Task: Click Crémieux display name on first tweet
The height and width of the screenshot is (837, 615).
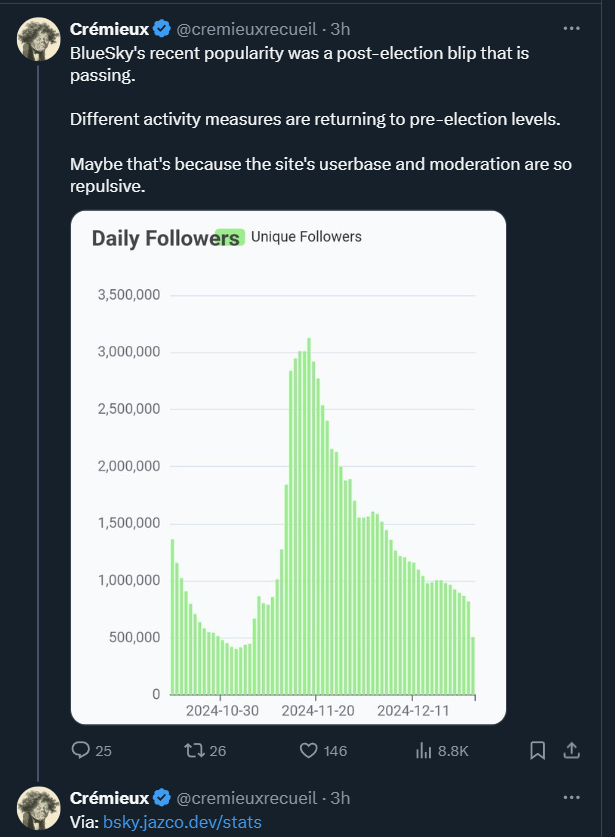Action: pos(109,29)
